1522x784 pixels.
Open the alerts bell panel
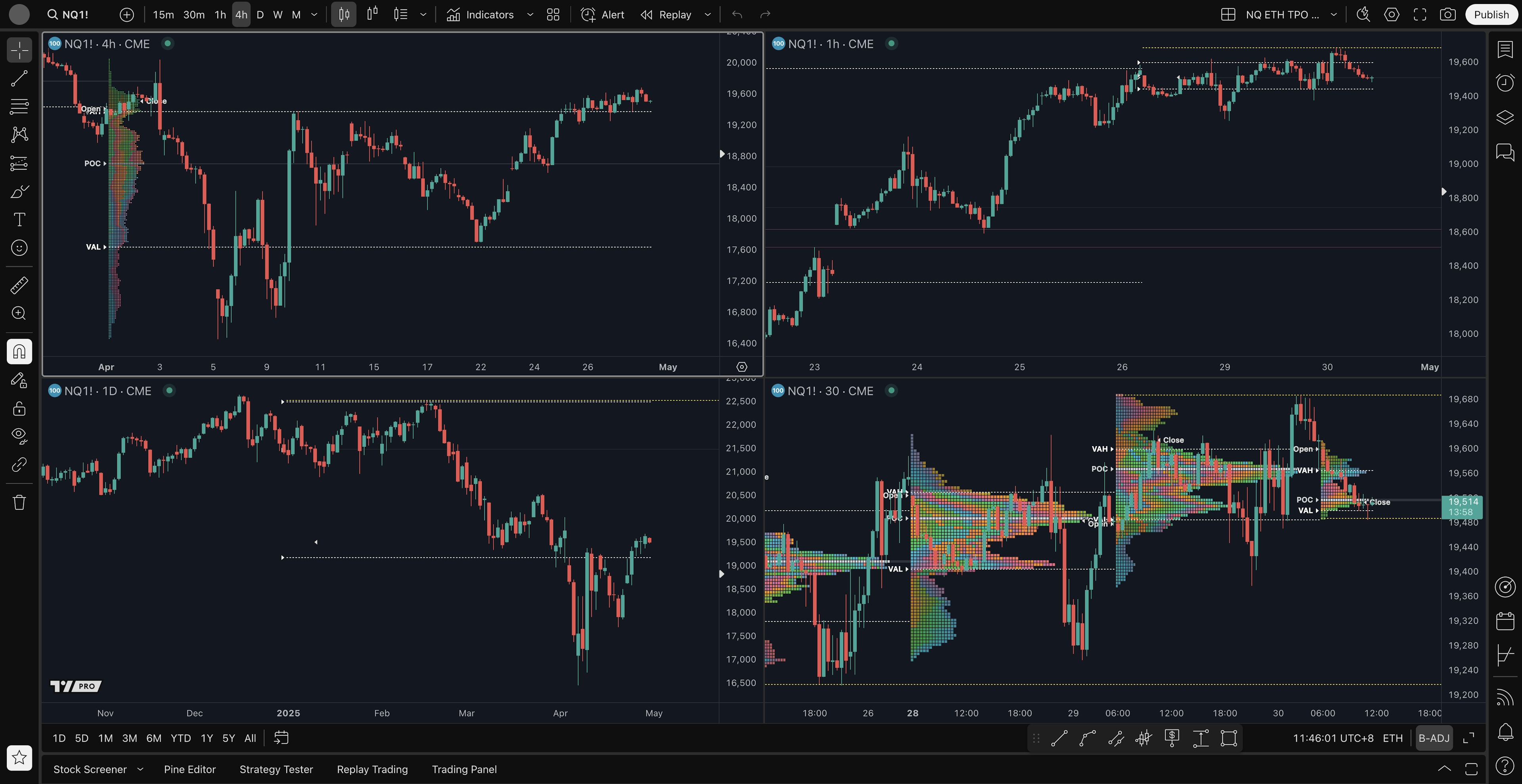click(1505, 732)
